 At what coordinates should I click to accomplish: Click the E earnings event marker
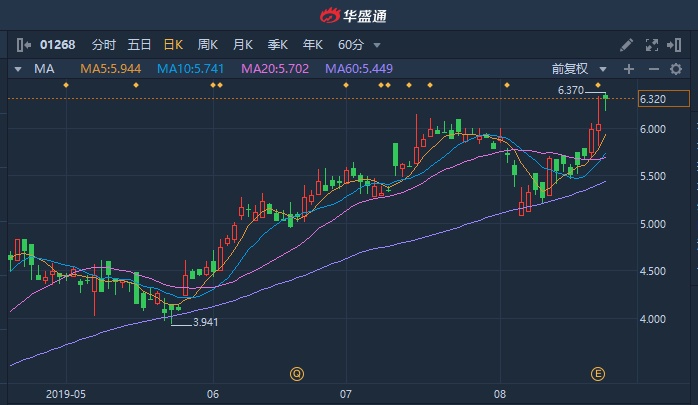coord(598,374)
